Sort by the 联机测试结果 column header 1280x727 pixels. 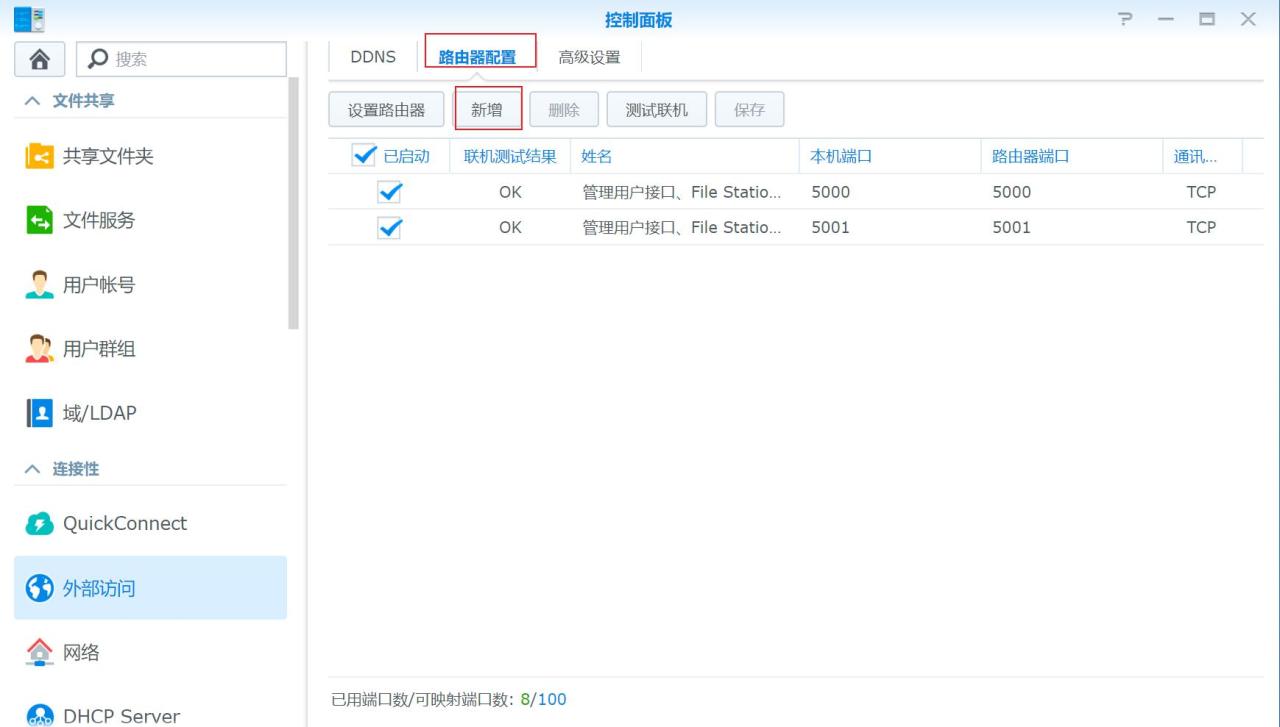point(510,156)
